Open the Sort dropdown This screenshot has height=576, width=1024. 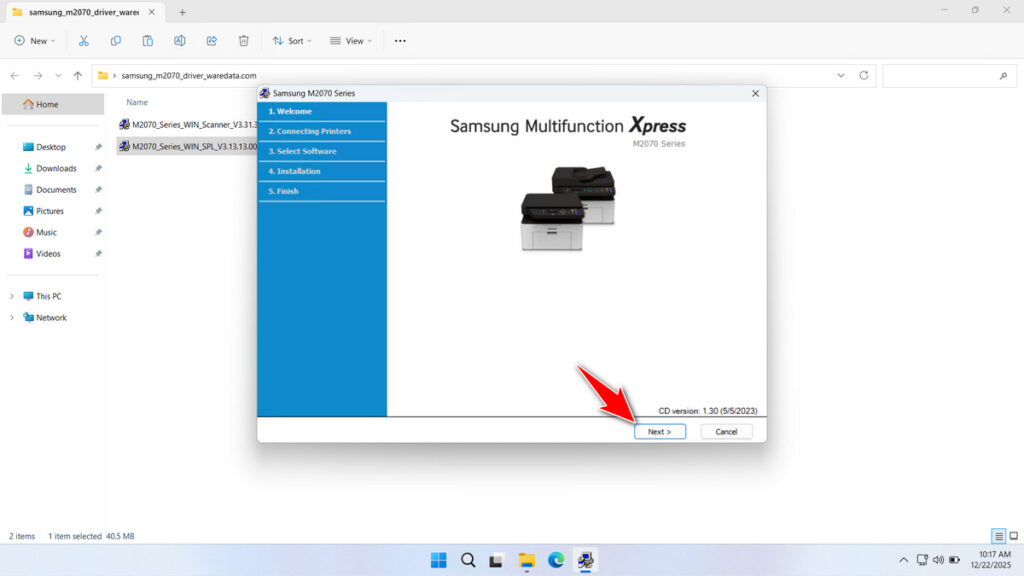pyautogui.click(x=291, y=40)
